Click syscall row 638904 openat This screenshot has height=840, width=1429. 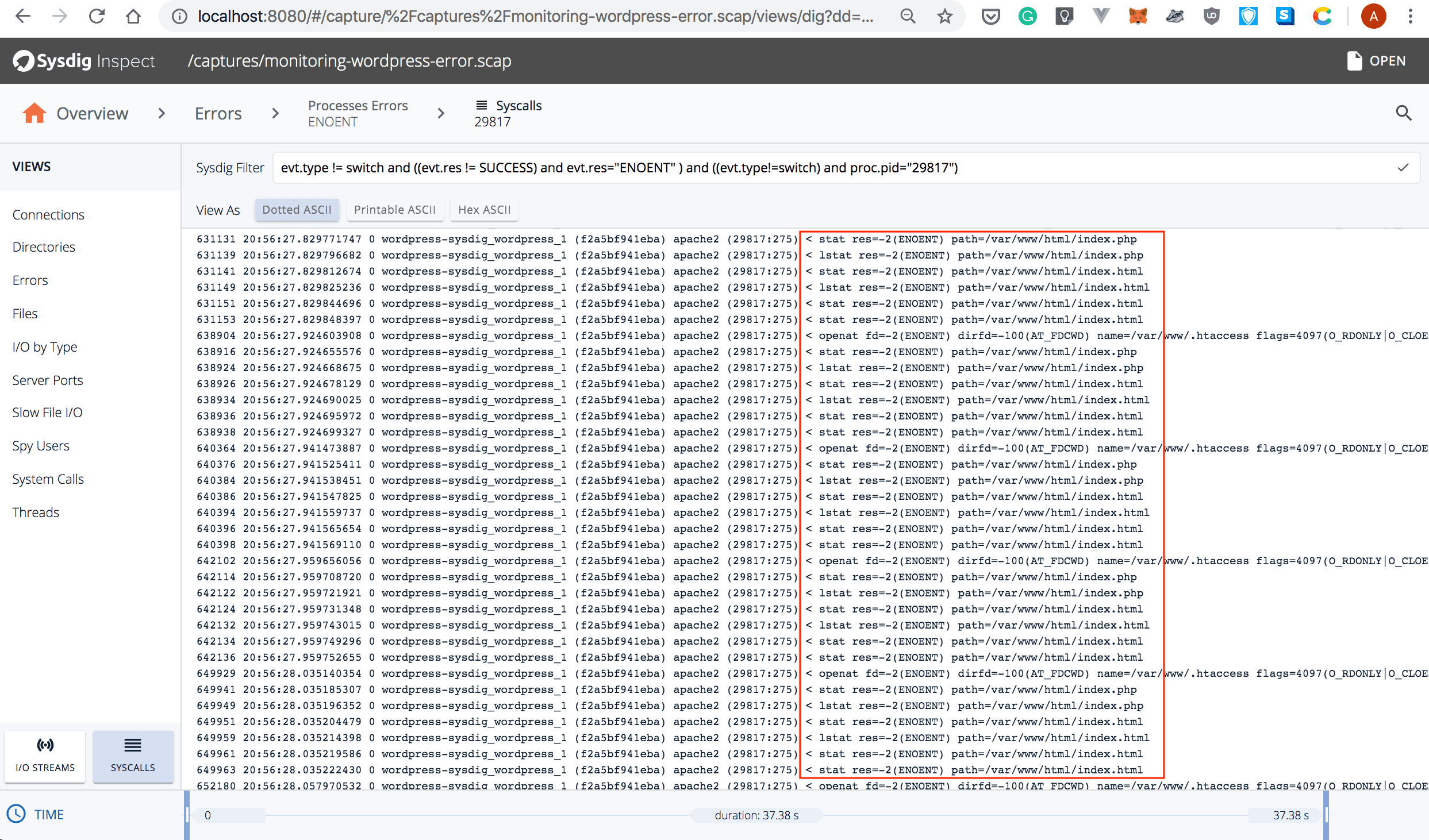click(x=812, y=336)
